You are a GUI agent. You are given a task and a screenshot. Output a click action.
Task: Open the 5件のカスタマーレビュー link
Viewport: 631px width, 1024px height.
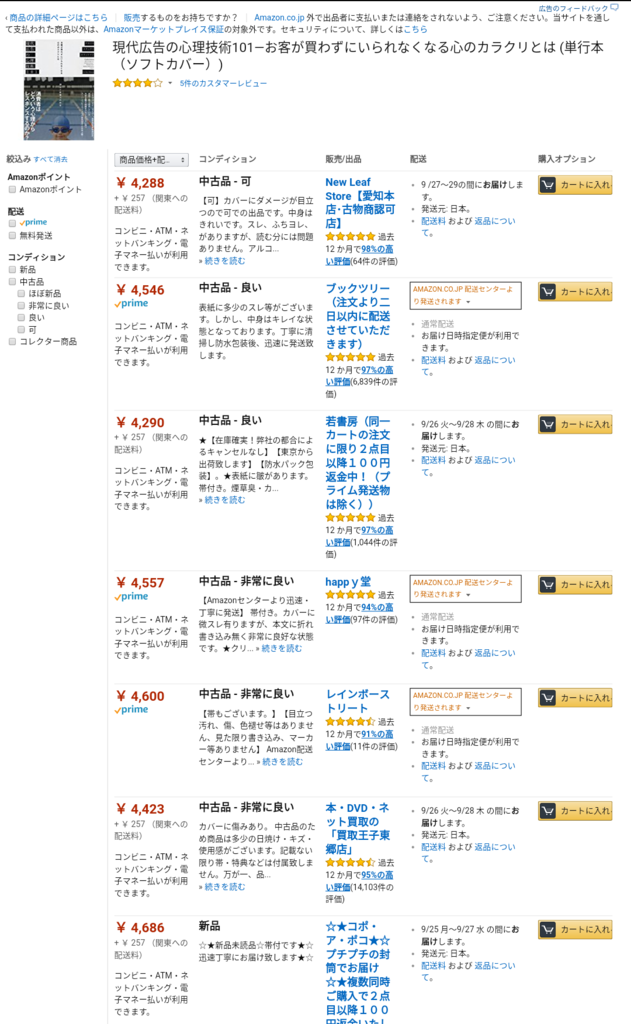pyautogui.click(x=223, y=83)
